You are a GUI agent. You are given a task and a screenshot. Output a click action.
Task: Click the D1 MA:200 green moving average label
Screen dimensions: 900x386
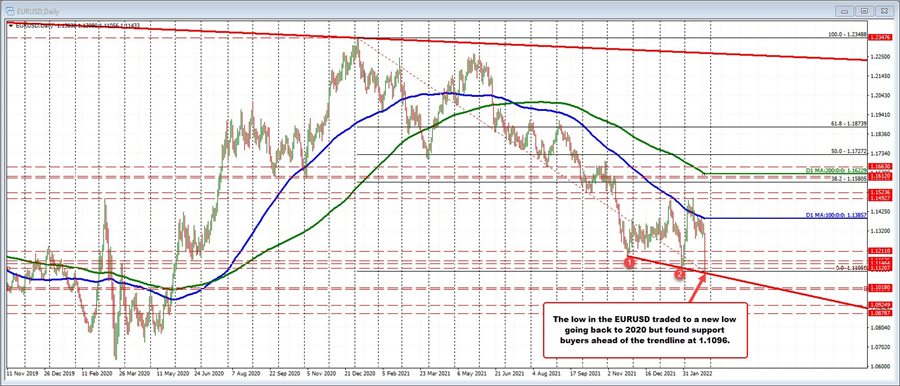pos(836,171)
